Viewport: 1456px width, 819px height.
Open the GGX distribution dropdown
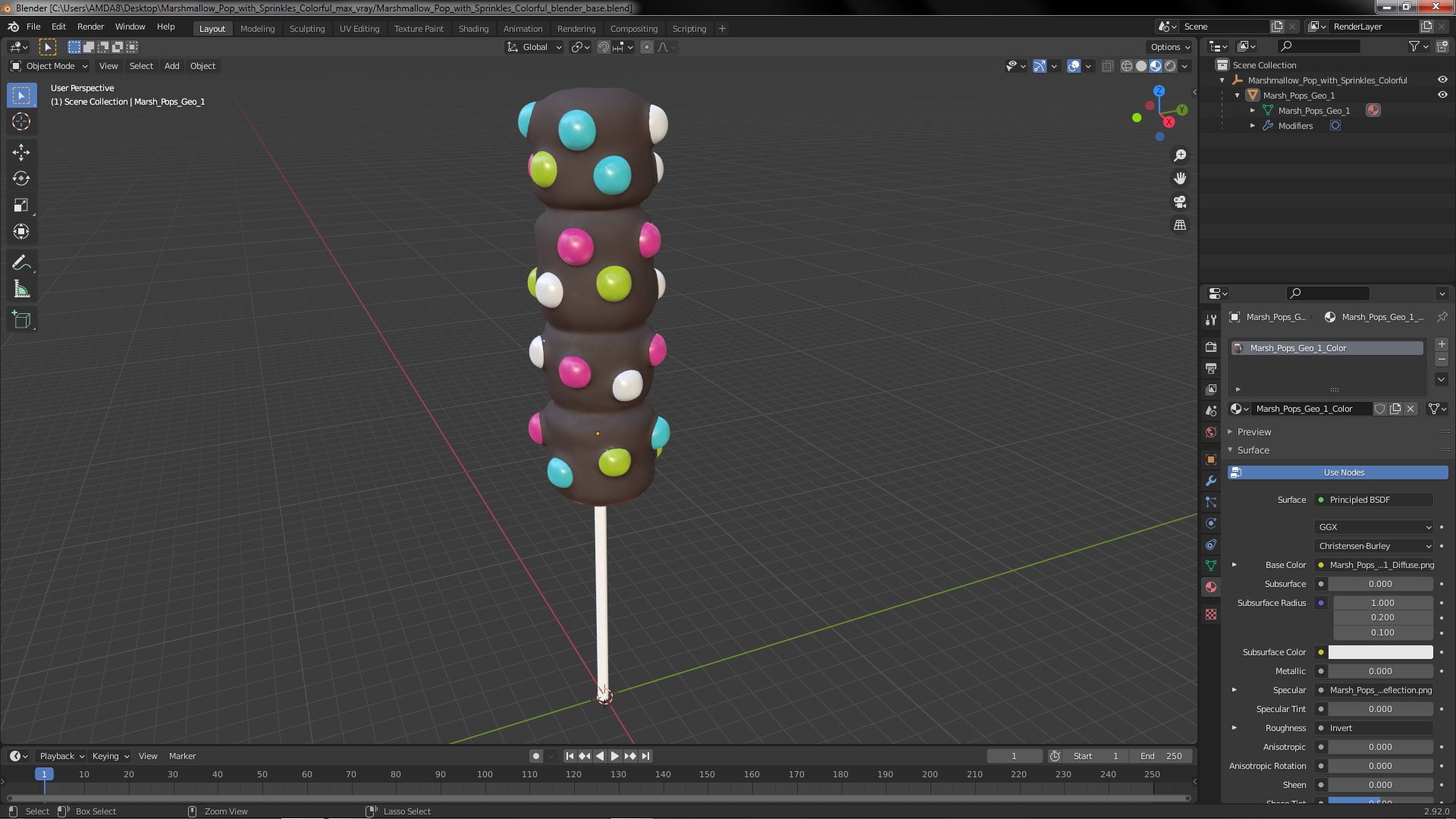click(1374, 527)
